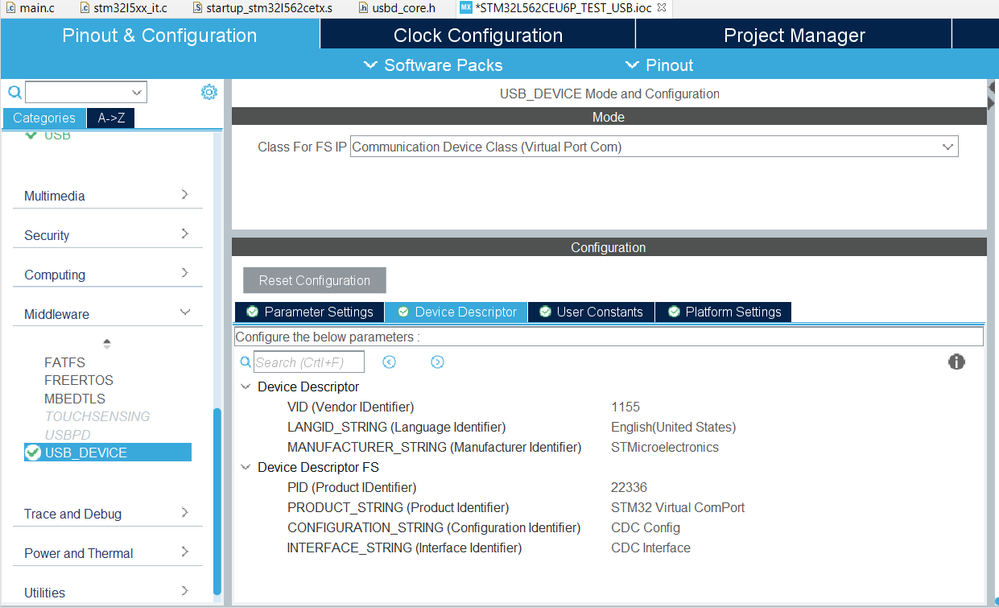Open Parameter Settings tab
This screenshot has width=999, height=608.
(310, 312)
